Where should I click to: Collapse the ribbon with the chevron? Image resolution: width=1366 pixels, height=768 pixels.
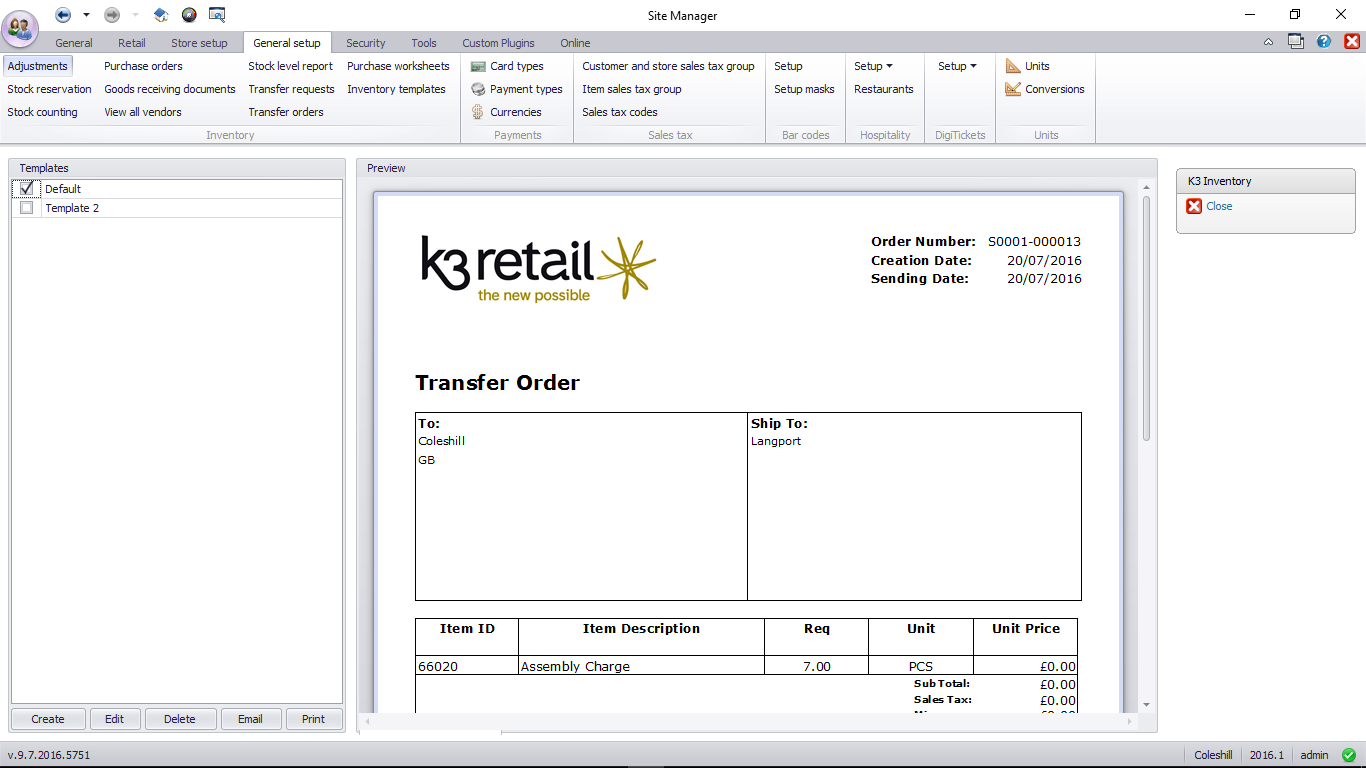coord(1269,42)
